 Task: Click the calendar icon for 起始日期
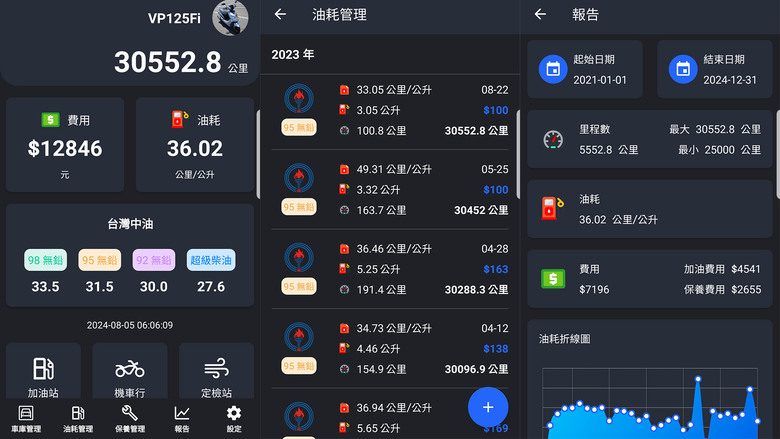coord(553,69)
